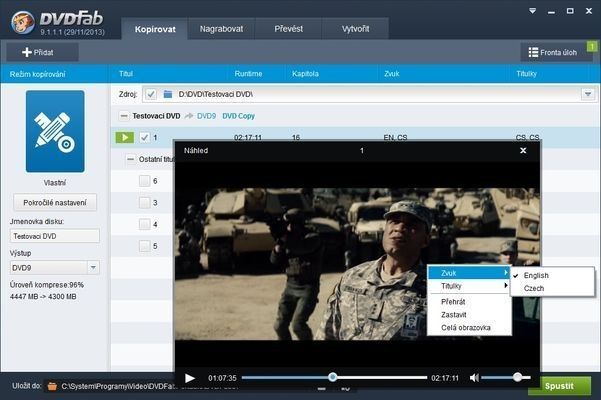Click the Spustit start button
This screenshot has width=601, height=400.
560,386
